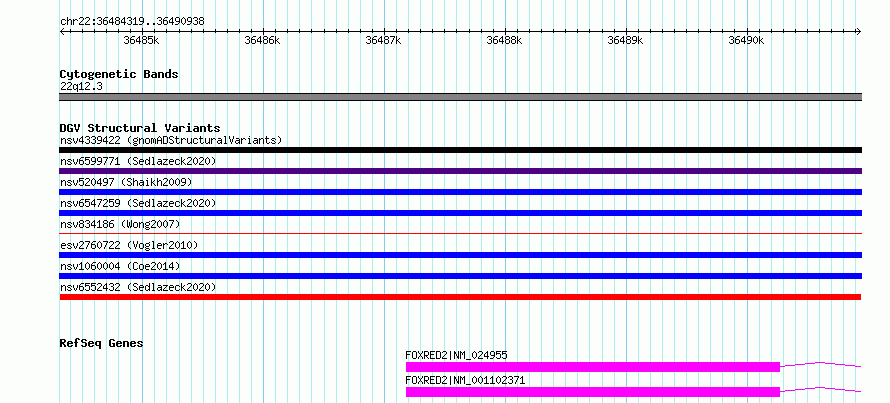Click the 36487k ruler tick label
This screenshot has width=890, height=403.
[x=383, y=40]
